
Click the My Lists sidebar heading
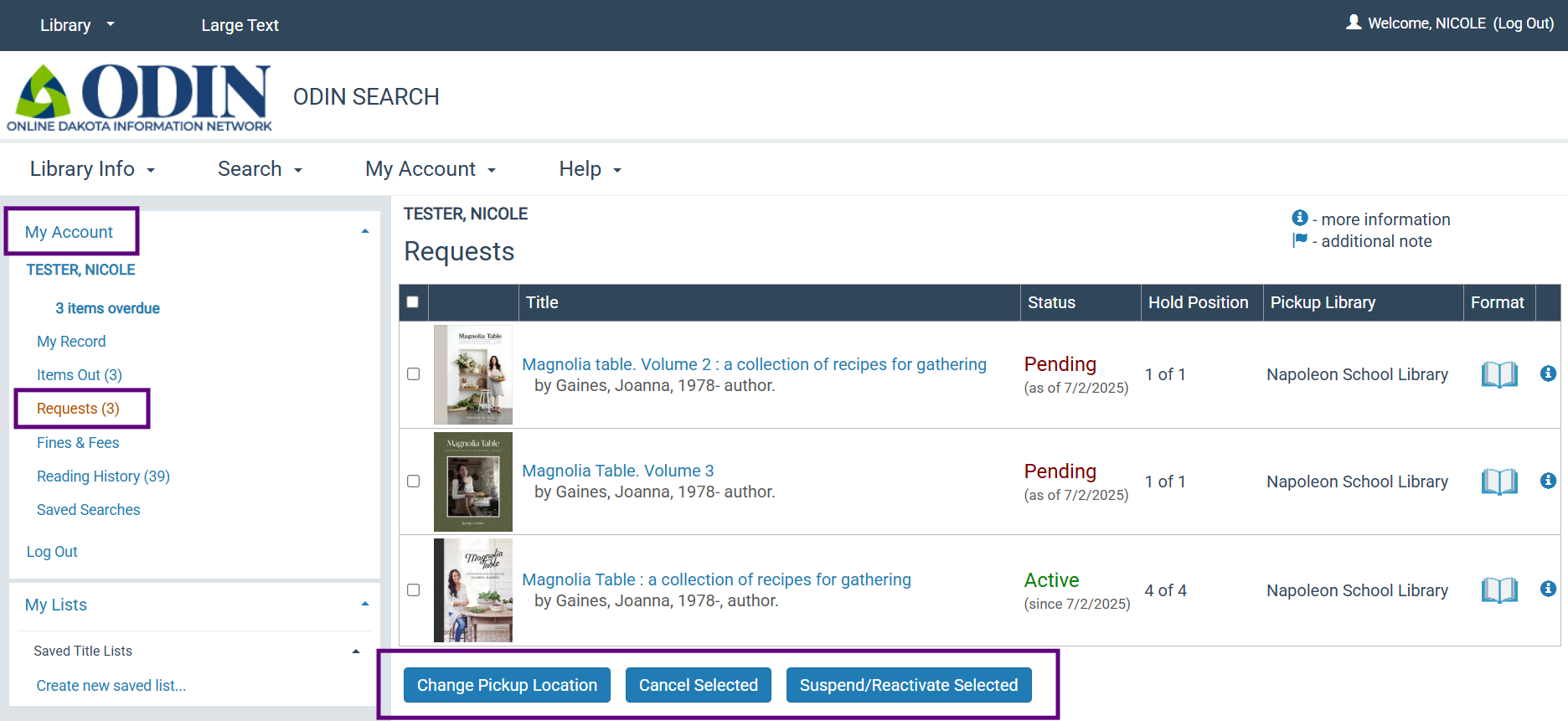[56, 605]
